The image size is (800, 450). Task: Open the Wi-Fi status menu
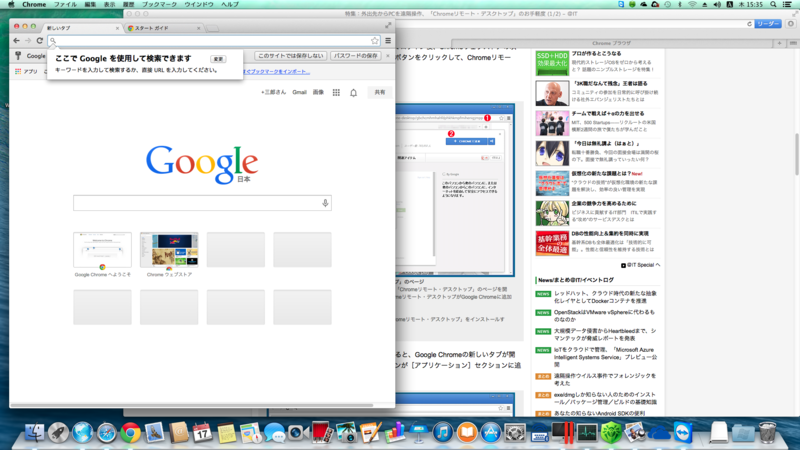tap(692, 4)
